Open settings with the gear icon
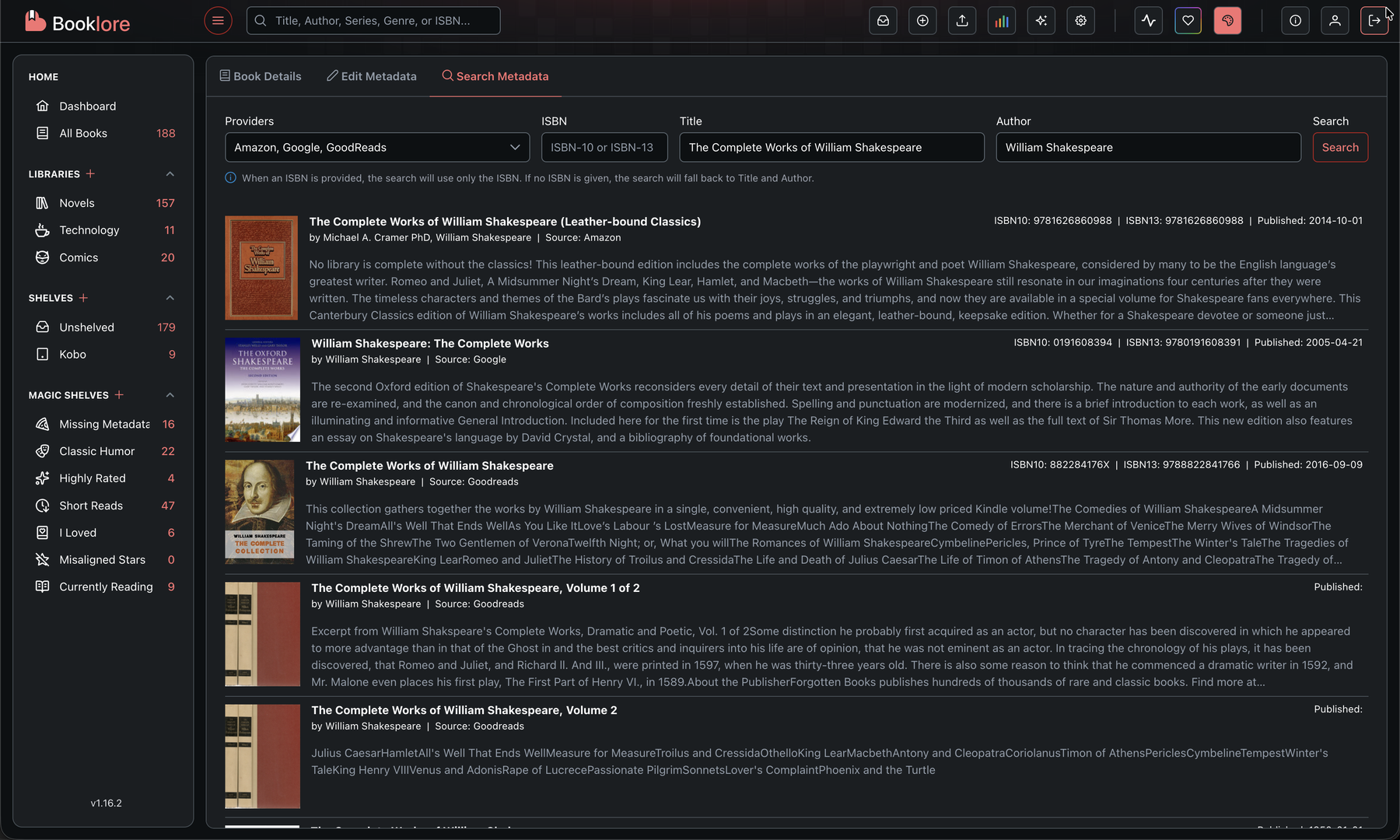1400x840 pixels. coord(1080,20)
